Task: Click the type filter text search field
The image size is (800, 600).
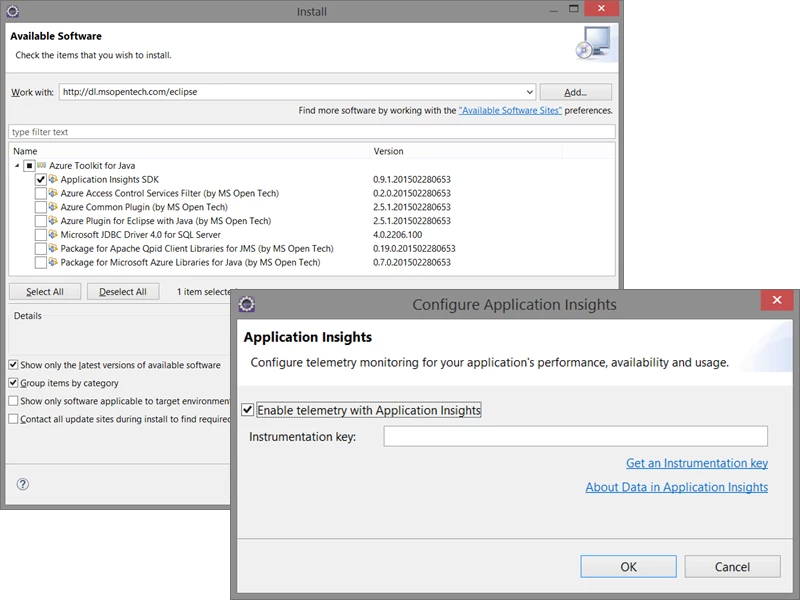Action: tap(312, 132)
